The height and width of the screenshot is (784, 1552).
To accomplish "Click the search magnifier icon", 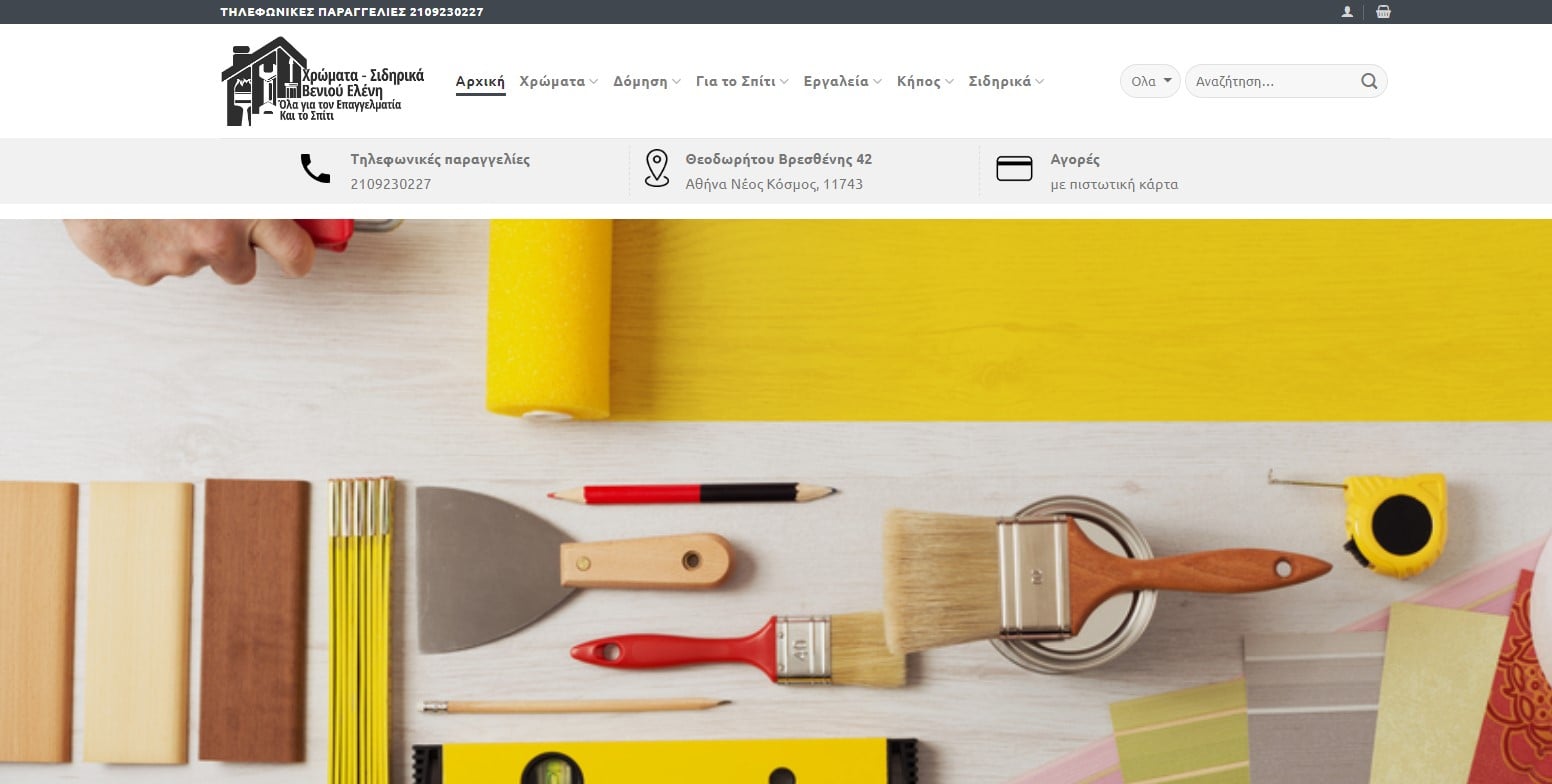I will (x=1369, y=81).
